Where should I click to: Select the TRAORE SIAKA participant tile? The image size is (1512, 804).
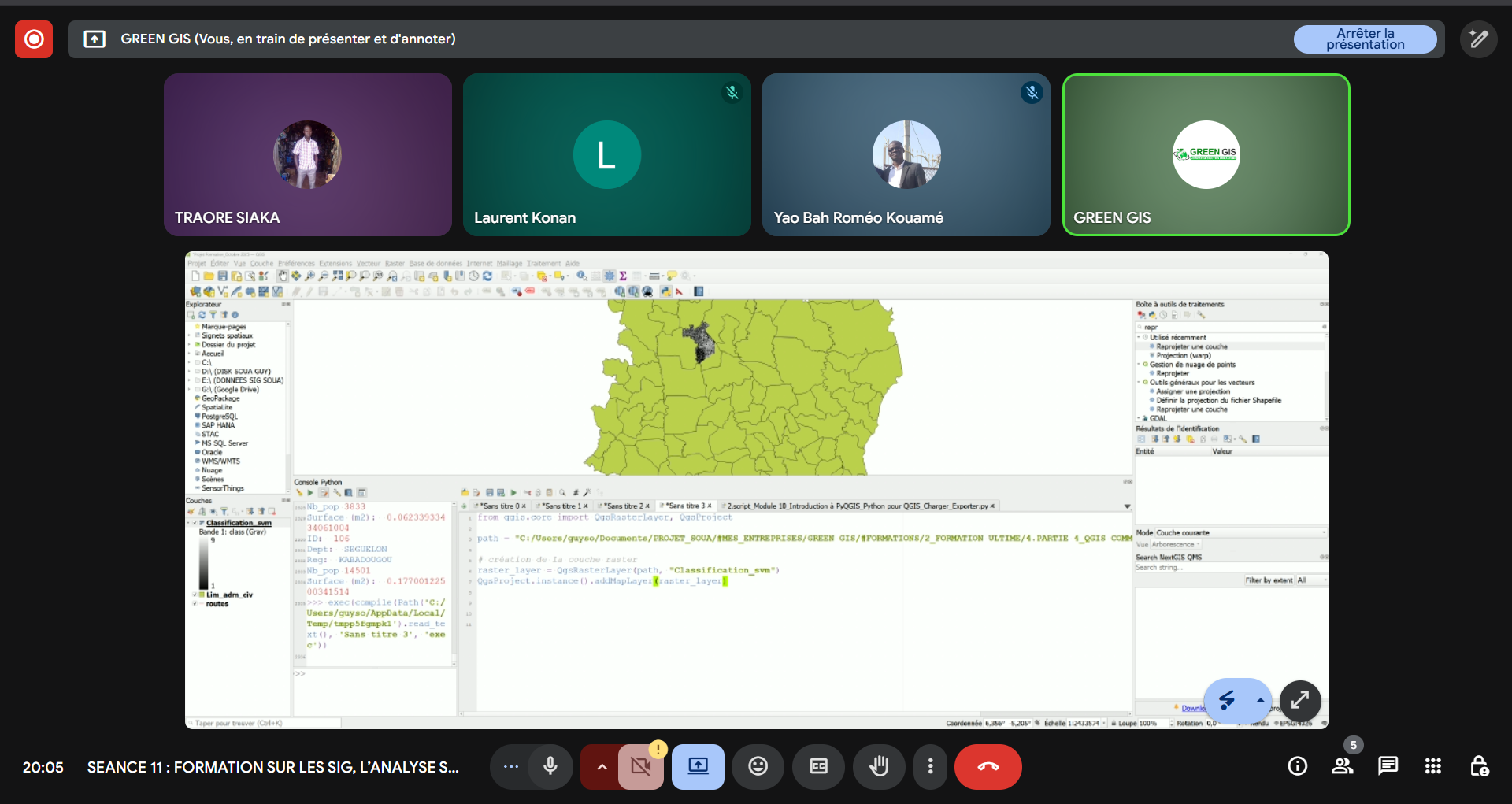tap(307, 155)
